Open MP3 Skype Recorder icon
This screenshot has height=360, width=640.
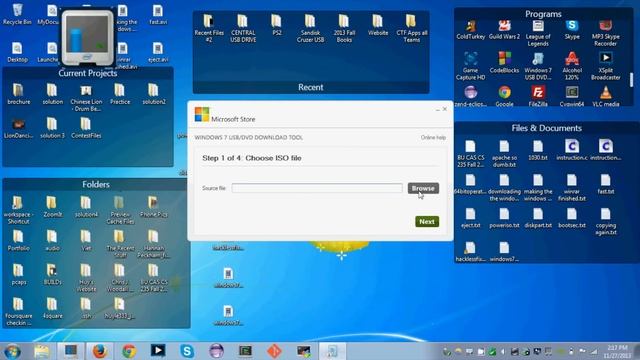[x=606, y=33]
